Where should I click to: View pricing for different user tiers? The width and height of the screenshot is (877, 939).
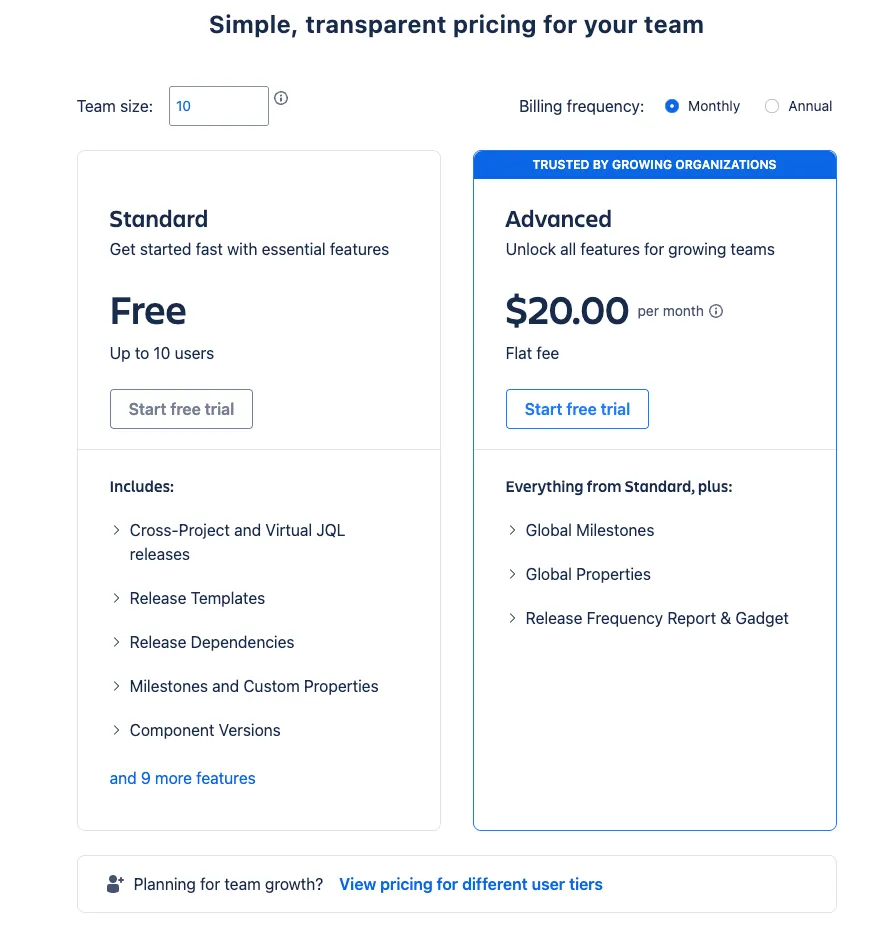470,884
